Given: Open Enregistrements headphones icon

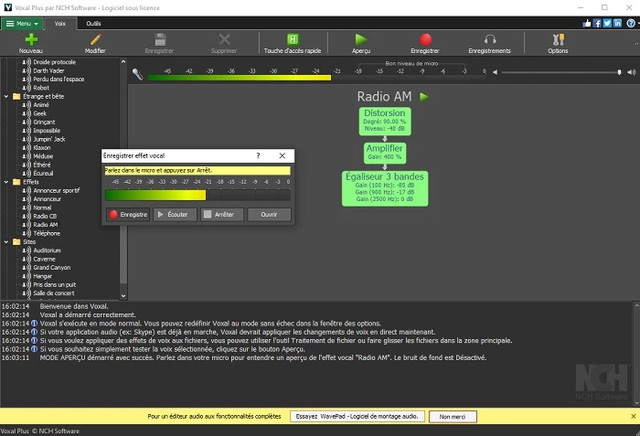Looking at the screenshot, I should click(490, 39).
